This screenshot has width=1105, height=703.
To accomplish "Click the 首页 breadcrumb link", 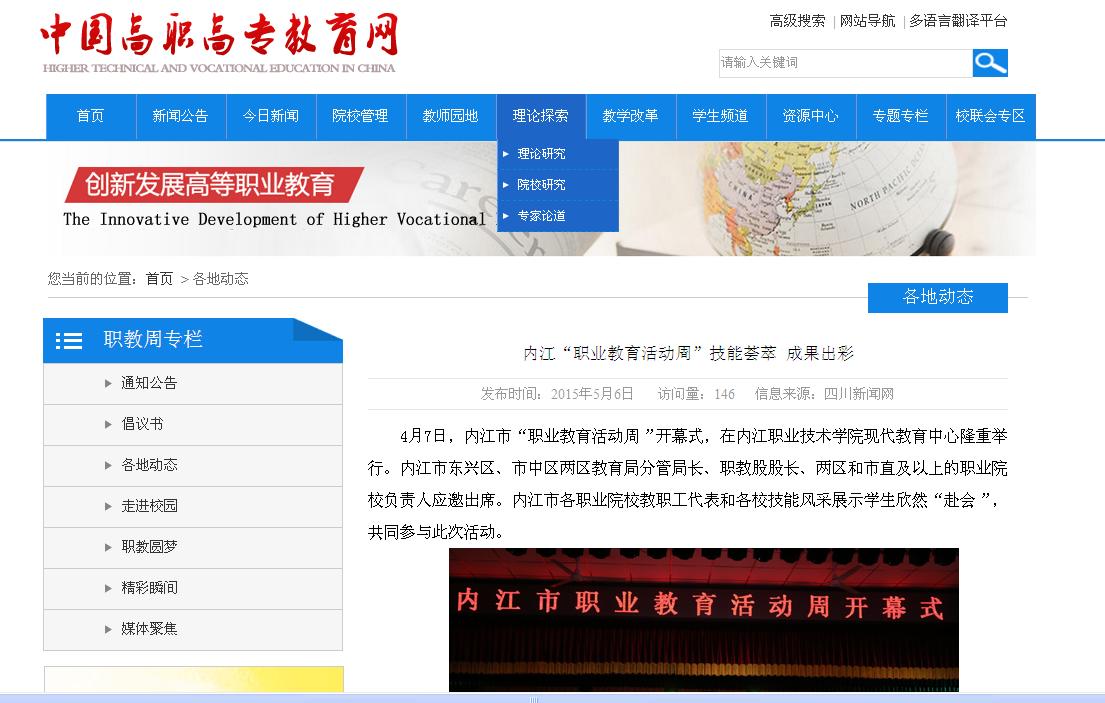I will click(159, 279).
